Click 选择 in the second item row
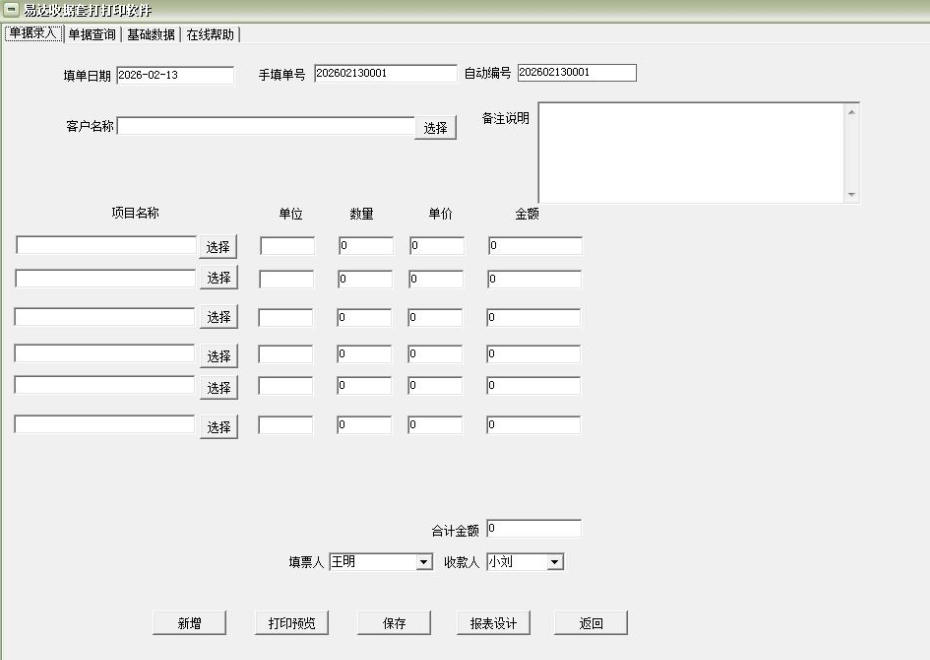Viewport: 930px width, 660px height. point(218,278)
